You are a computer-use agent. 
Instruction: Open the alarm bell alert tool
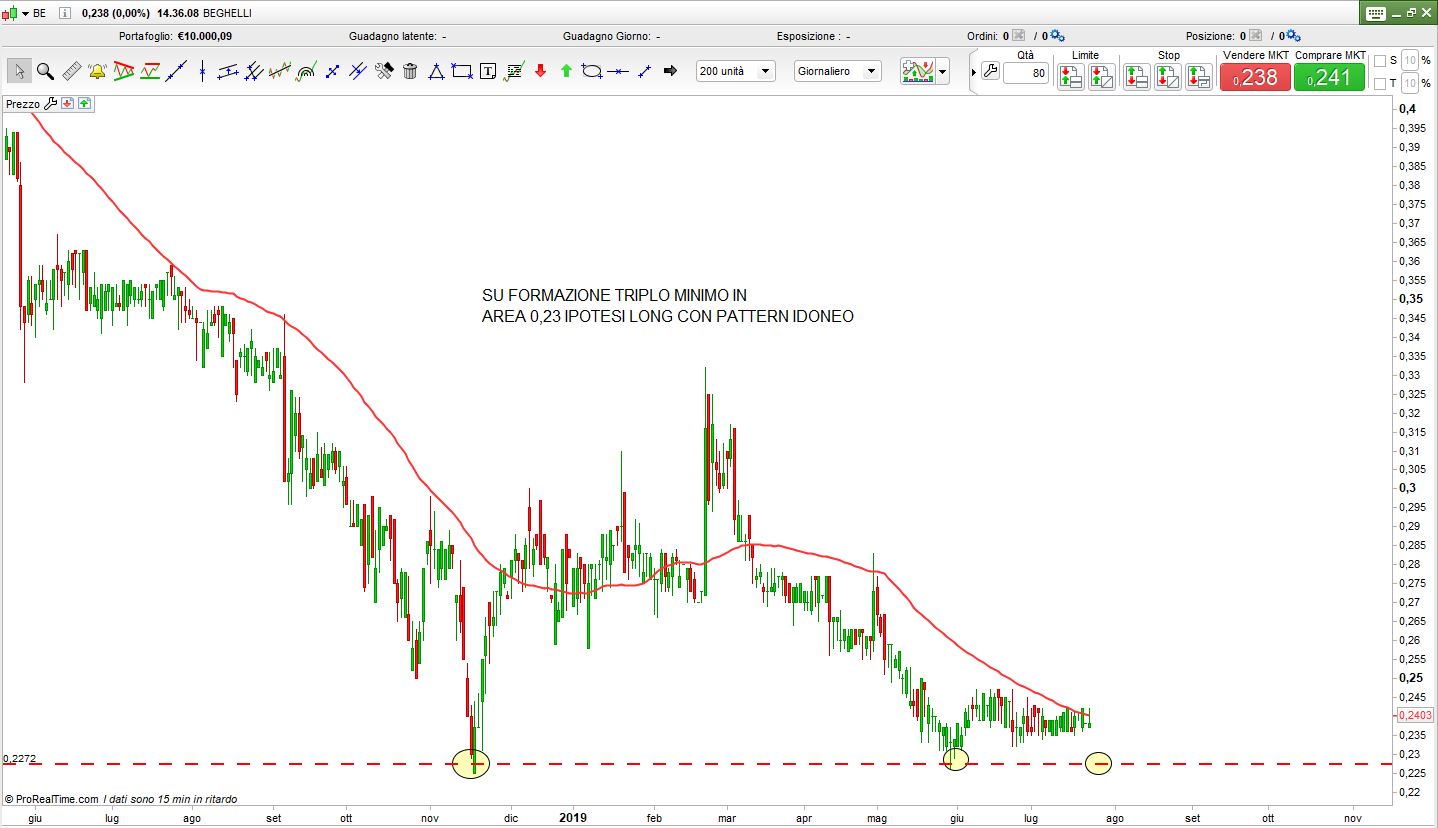pos(97,71)
